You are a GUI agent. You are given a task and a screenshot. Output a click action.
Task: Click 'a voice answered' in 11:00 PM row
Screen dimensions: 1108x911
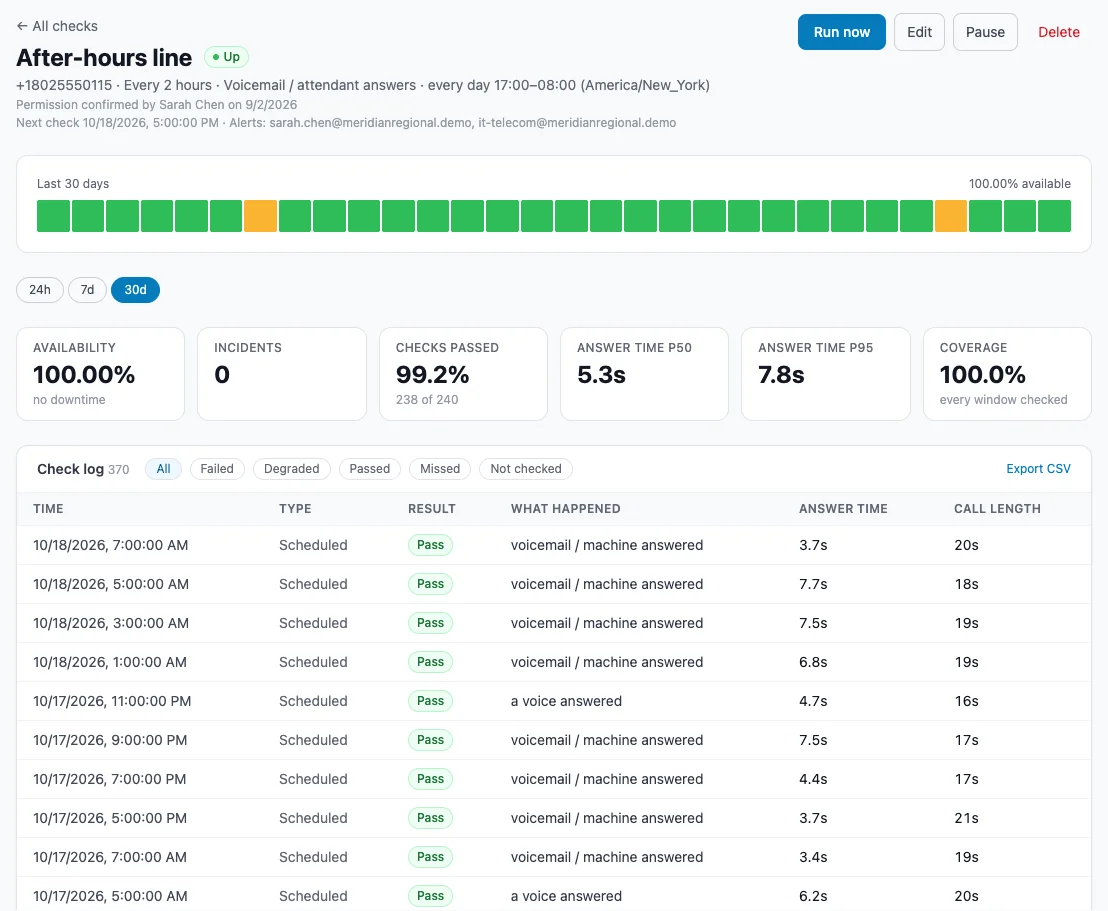coord(566,701)
